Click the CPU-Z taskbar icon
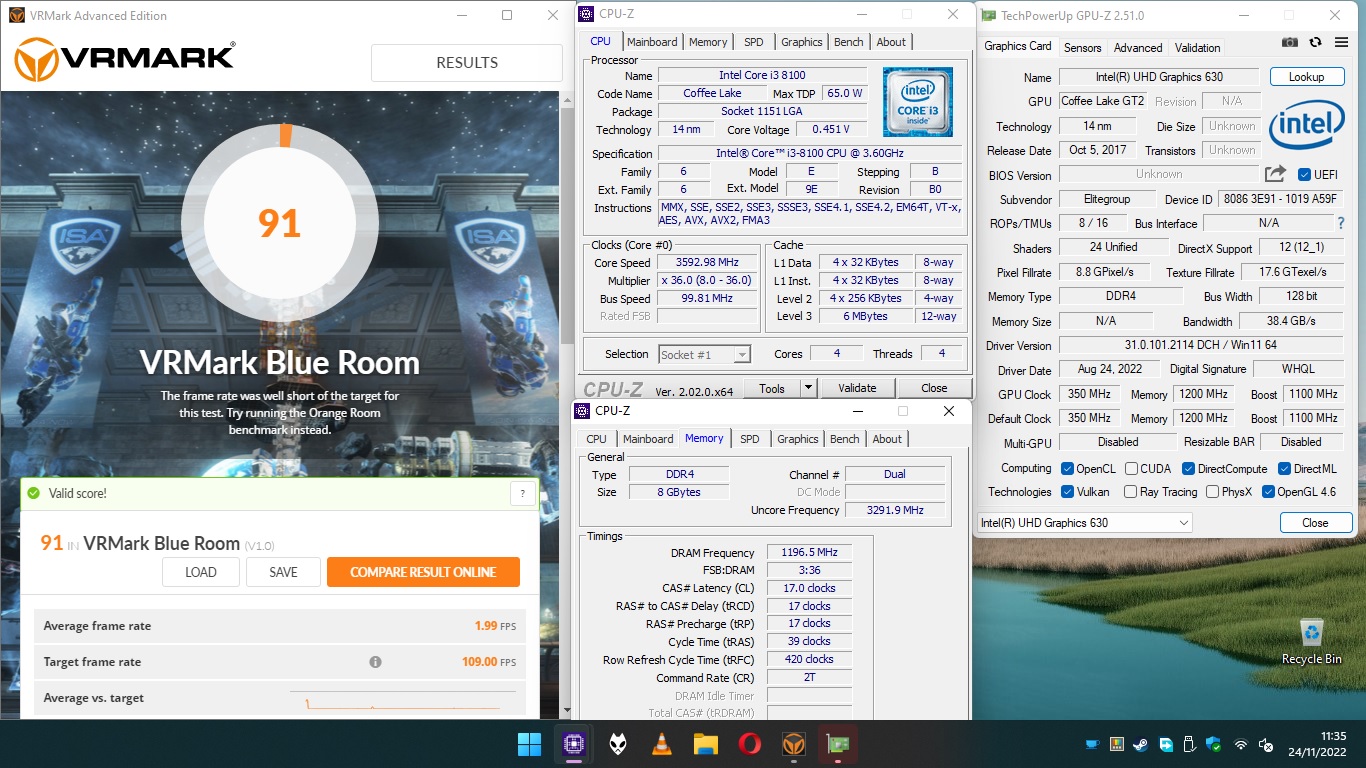Viewport: 1366px width, 768px height. pyautogui.click(x=573, y=744)
